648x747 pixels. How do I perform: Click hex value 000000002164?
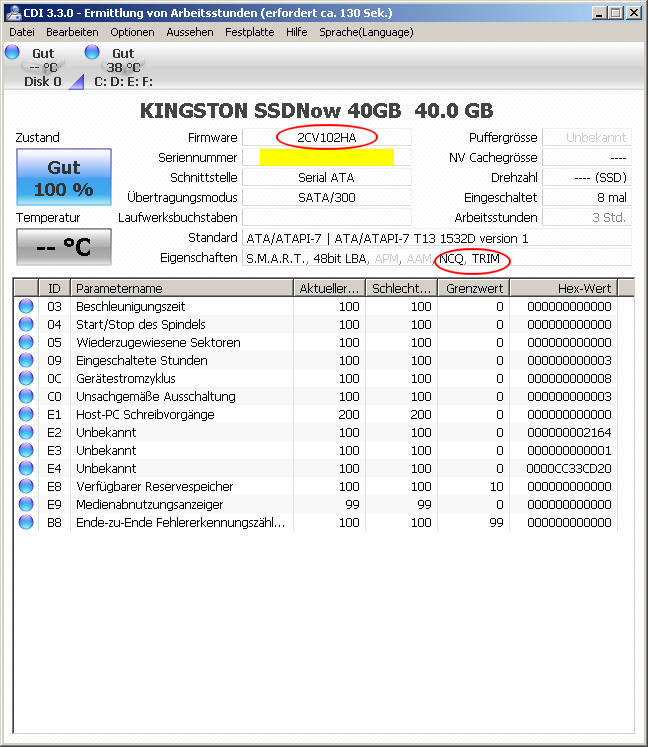(569, 433)
